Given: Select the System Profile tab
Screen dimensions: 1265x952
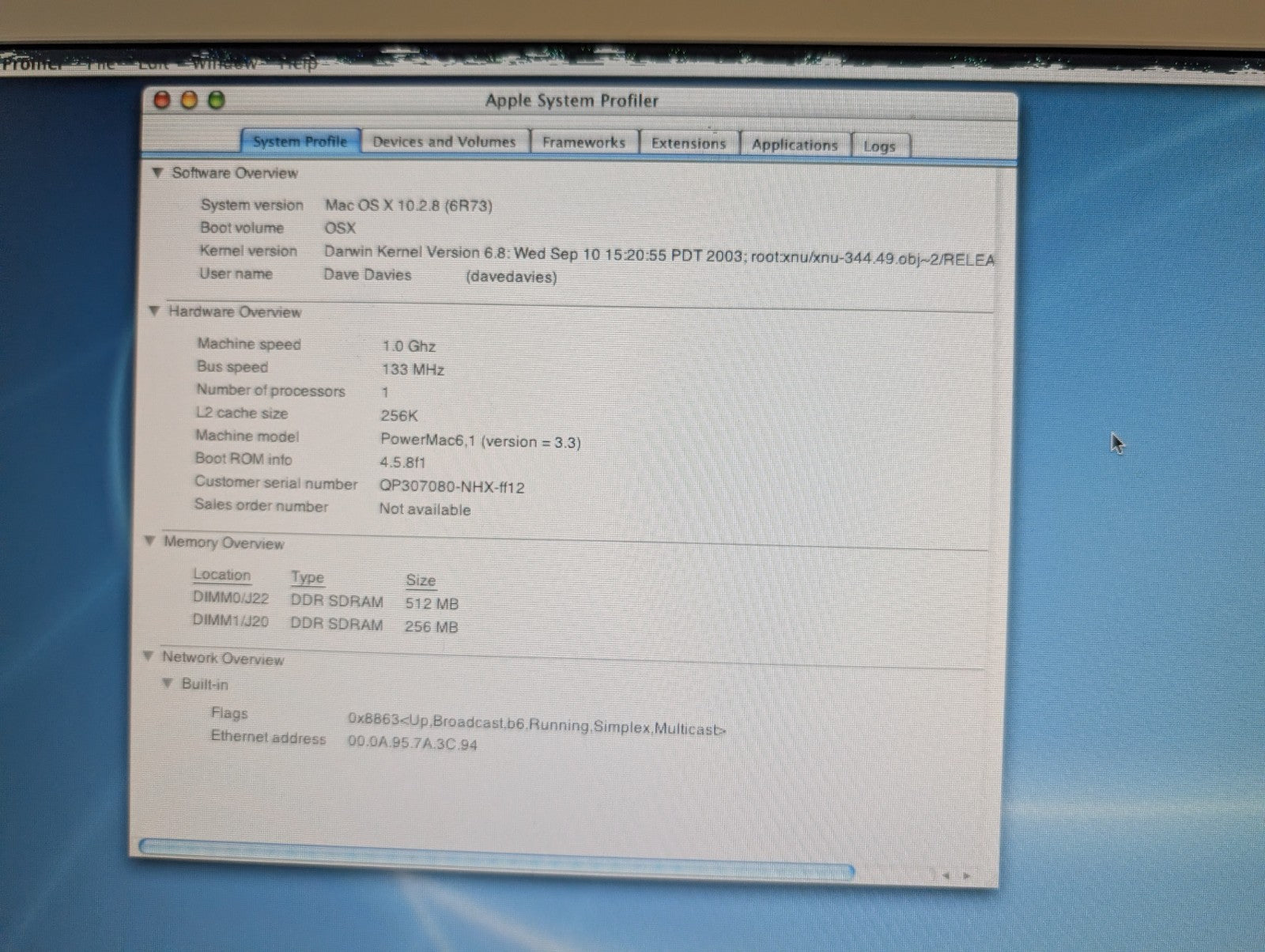Looking at the screenshot, I should [300, 142].
